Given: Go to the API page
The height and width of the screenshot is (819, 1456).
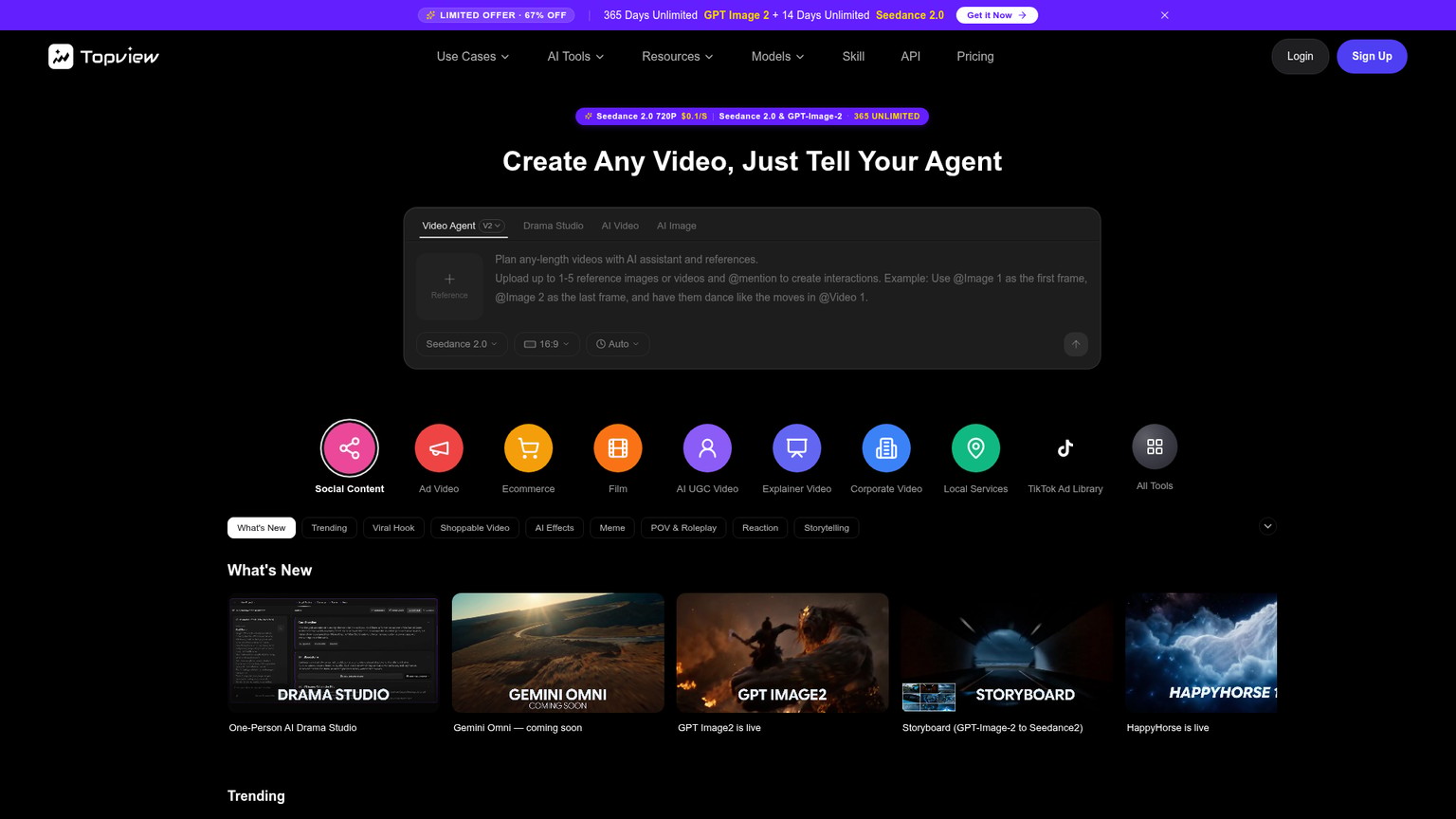Looking at the screenshot, I should 911,57.
